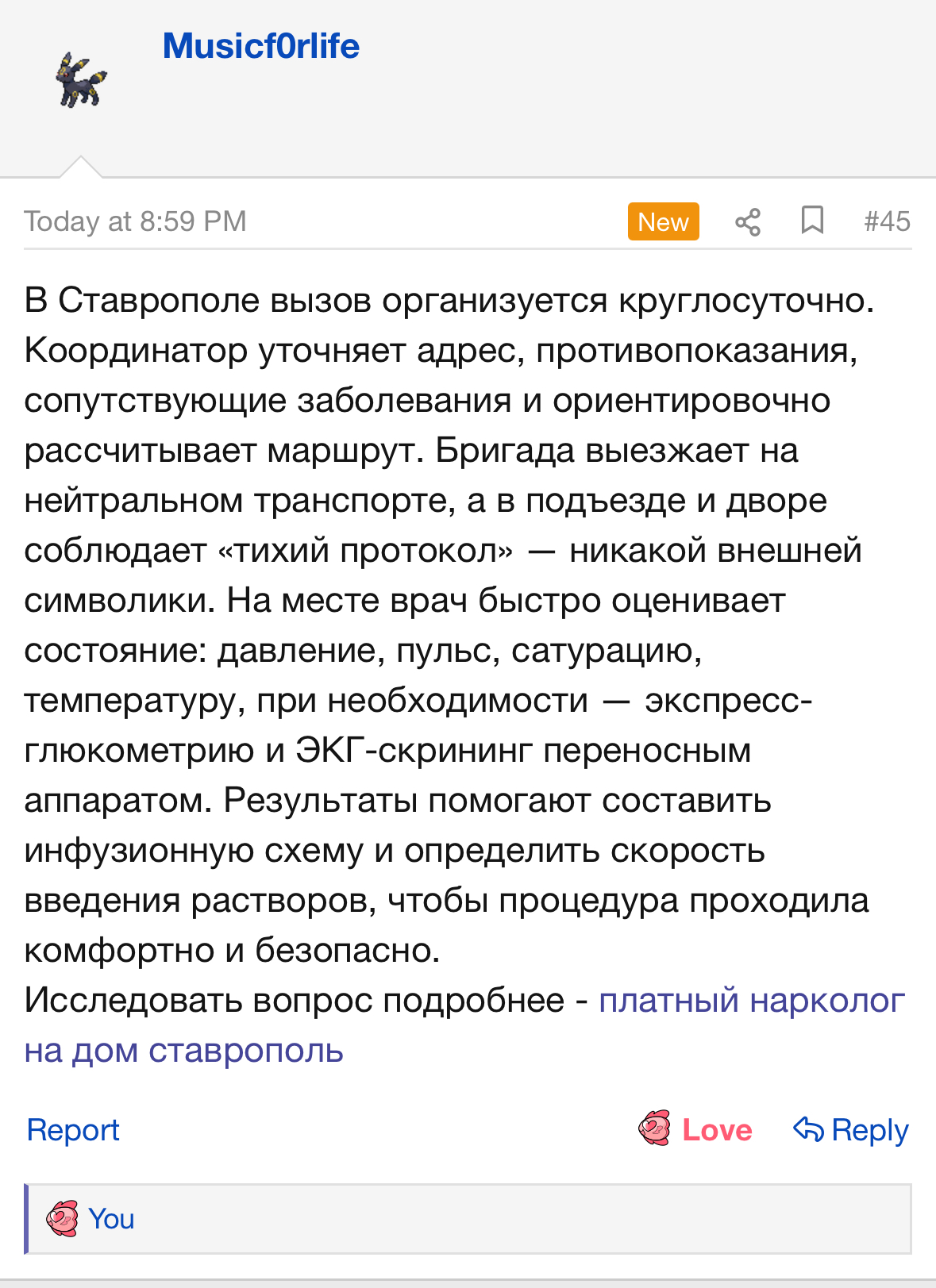Viewport: 936px width, 1288px height.
Task: Report this post
Action: tap(73, 1130)
